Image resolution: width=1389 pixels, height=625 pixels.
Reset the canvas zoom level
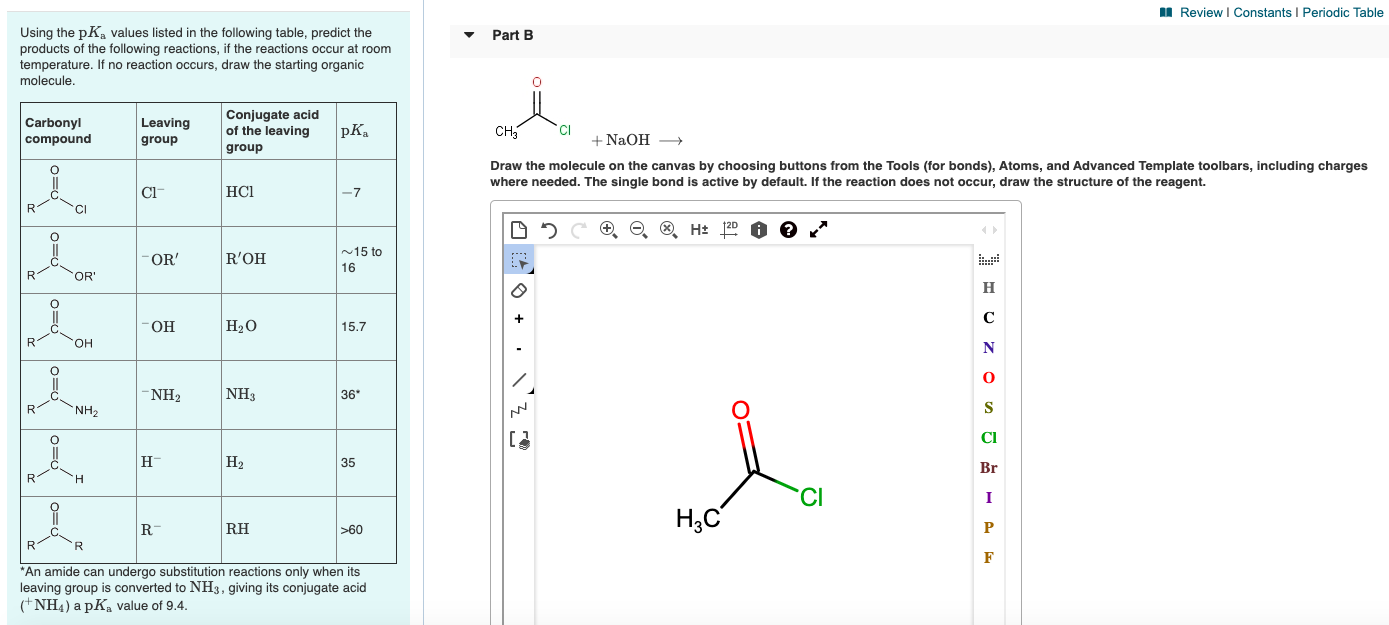[666, 230]
